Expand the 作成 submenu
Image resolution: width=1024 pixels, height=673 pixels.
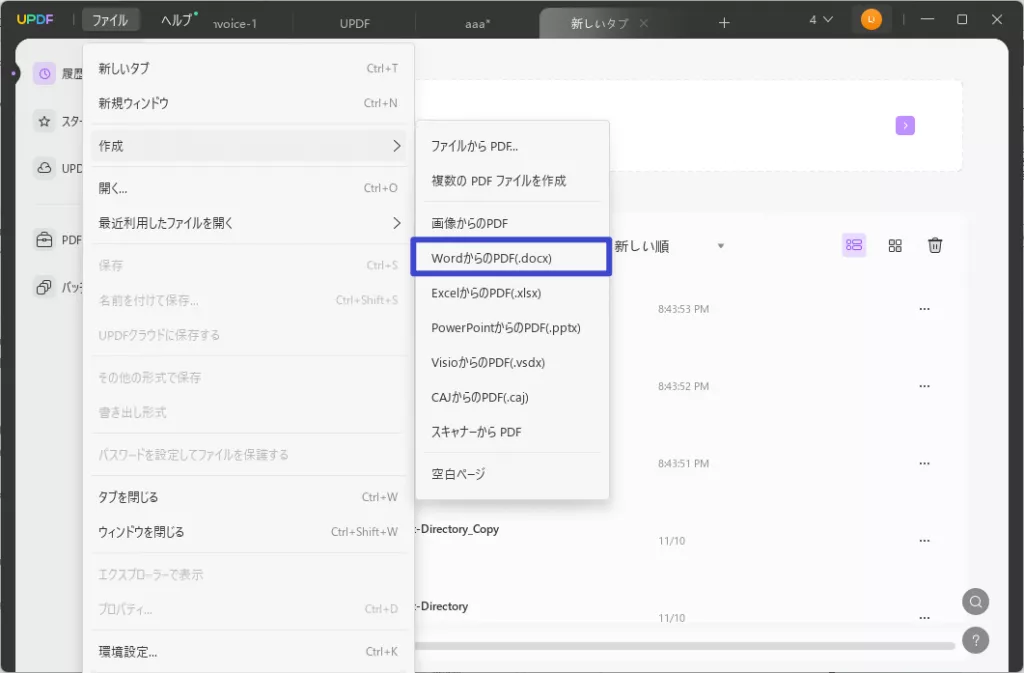248,146
